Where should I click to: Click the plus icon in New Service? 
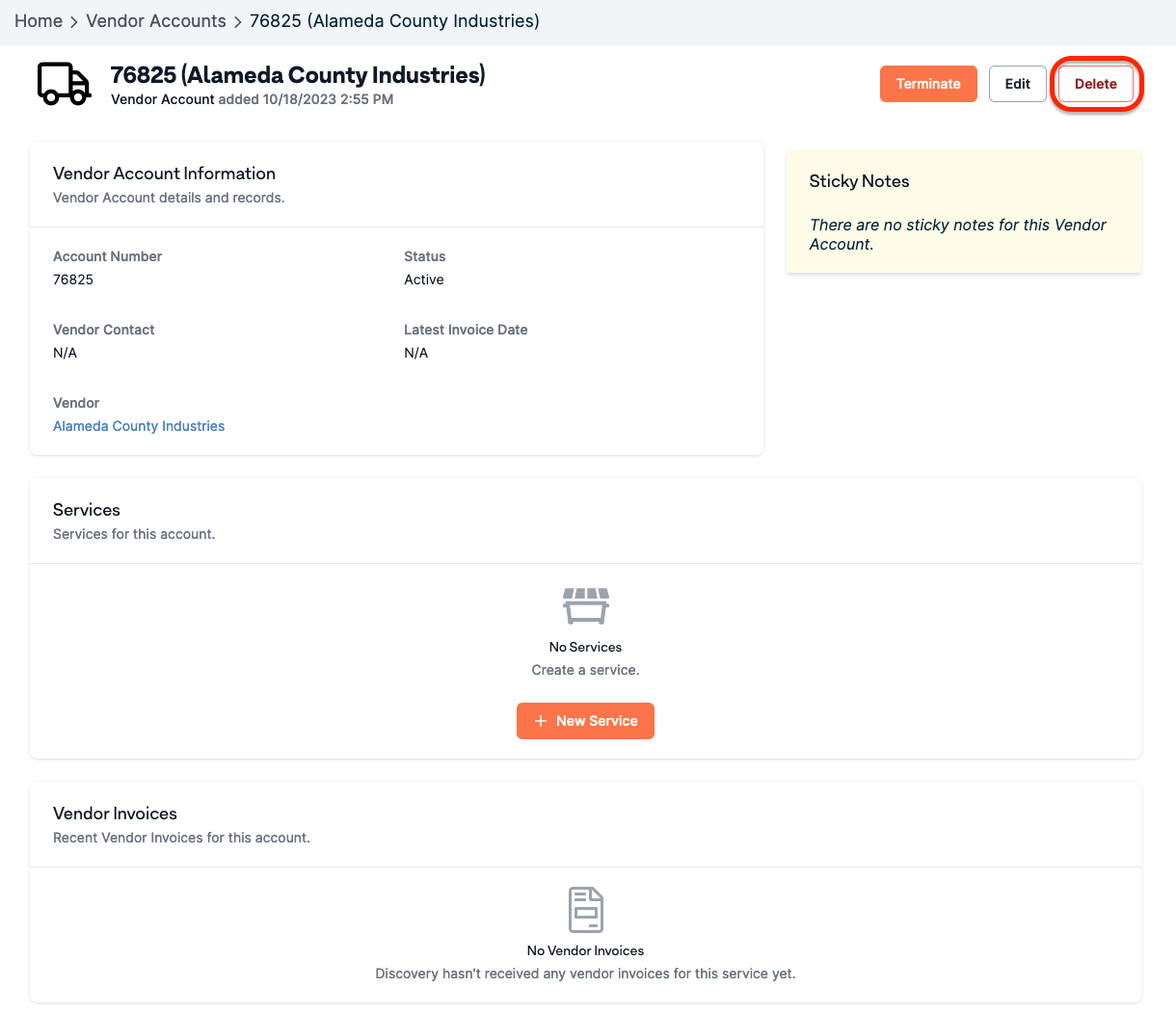point(541,721)
